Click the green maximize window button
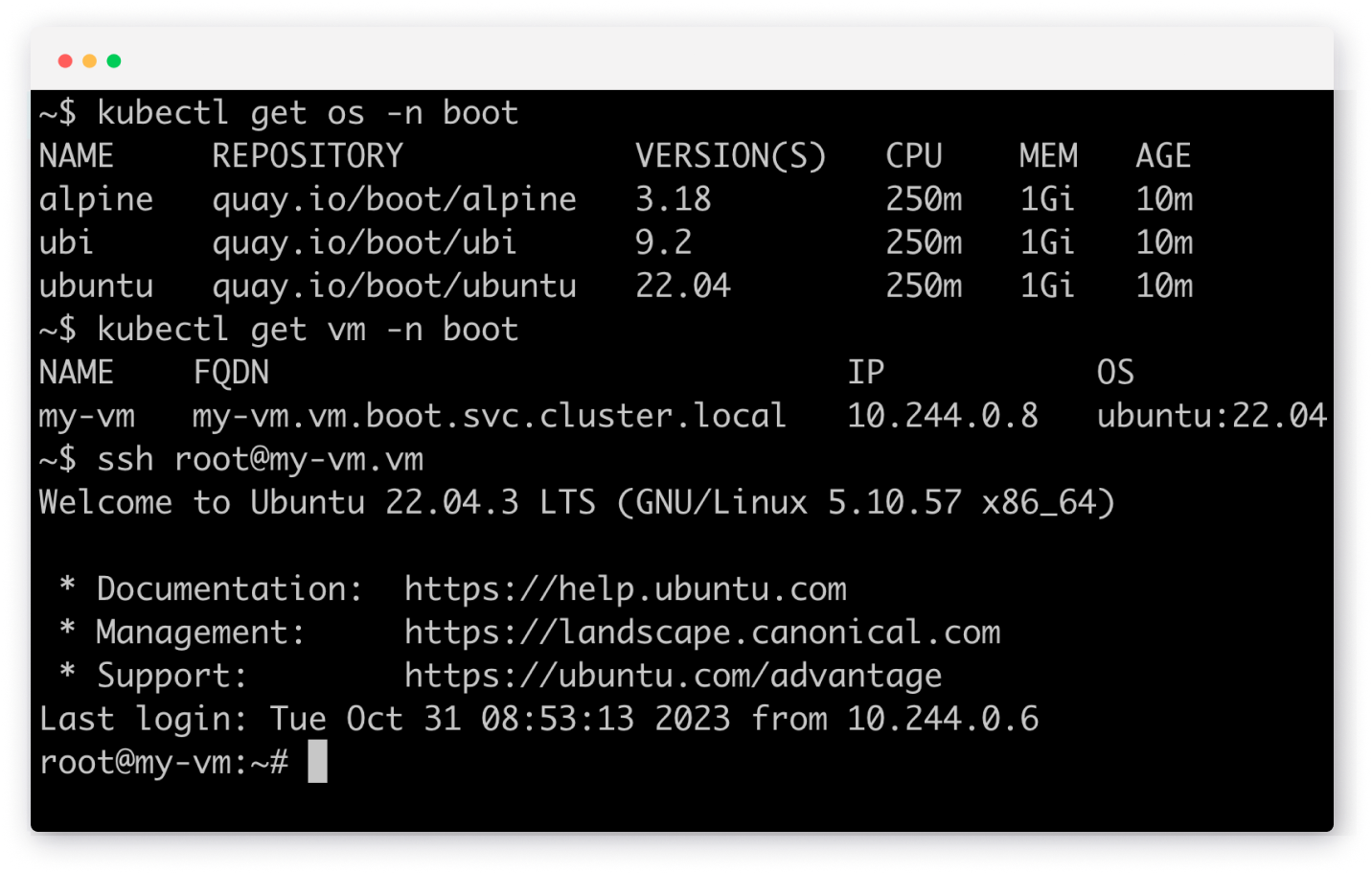This screenshot has width=1372, height=874. 114,61
